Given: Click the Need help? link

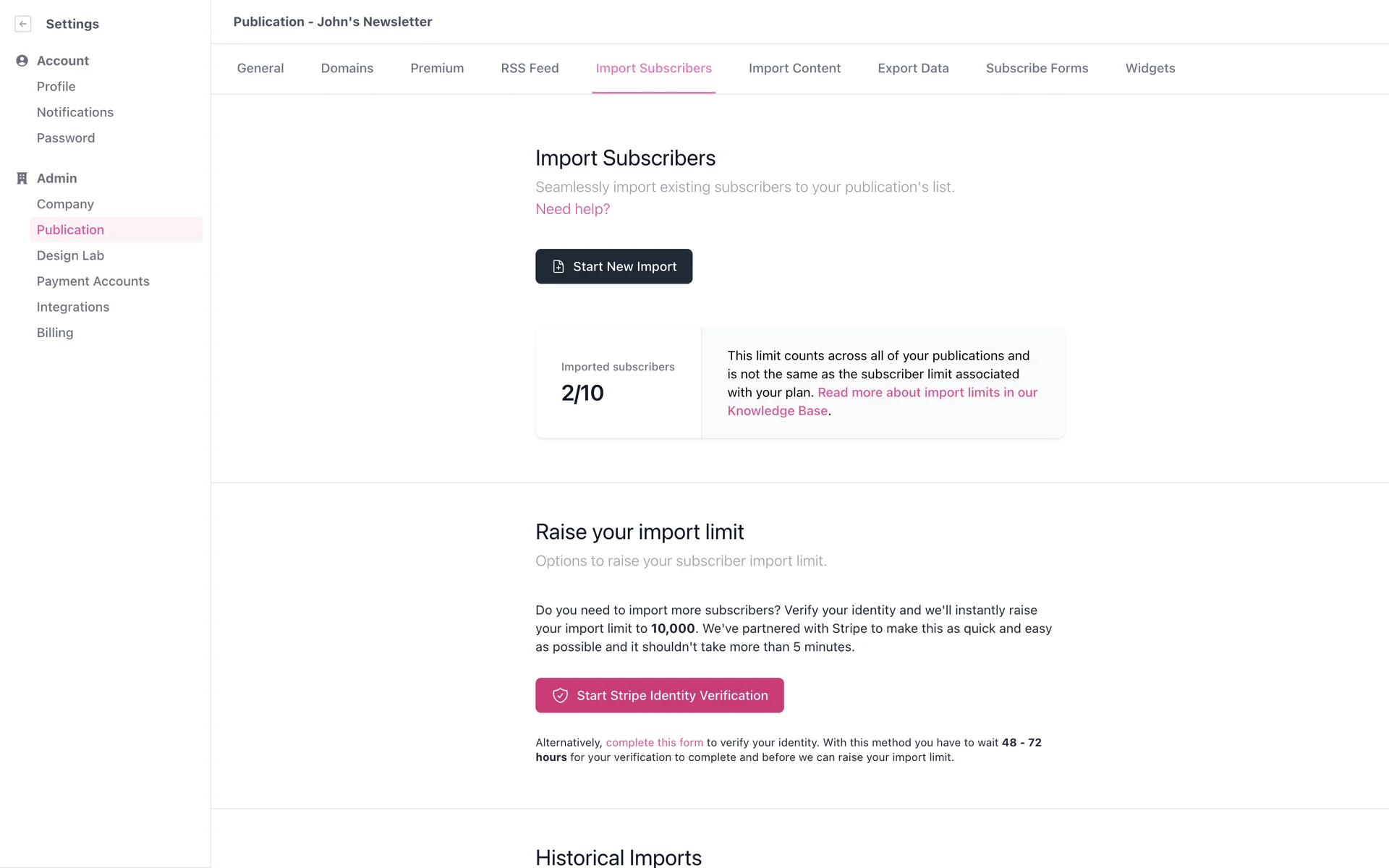Looking at the screenshot, I should (572, 209).
